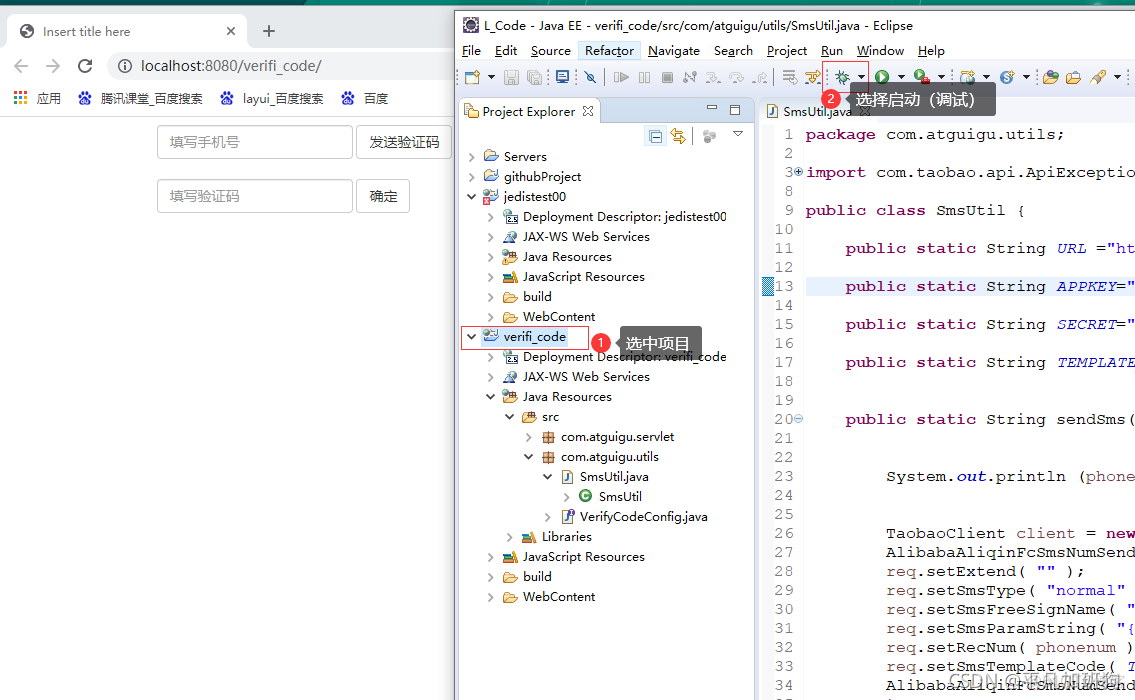Select the Project Explorer tab

pos(529,111)
